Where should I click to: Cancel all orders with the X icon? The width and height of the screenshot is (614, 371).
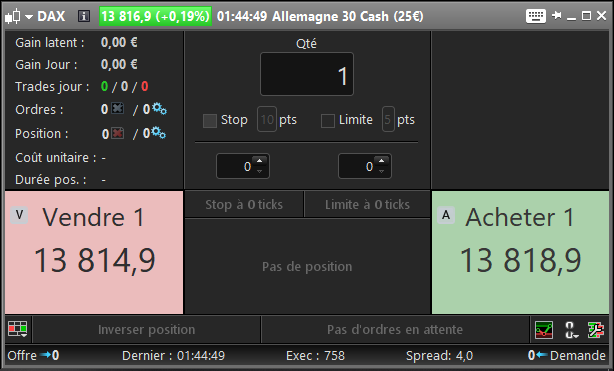117,108
